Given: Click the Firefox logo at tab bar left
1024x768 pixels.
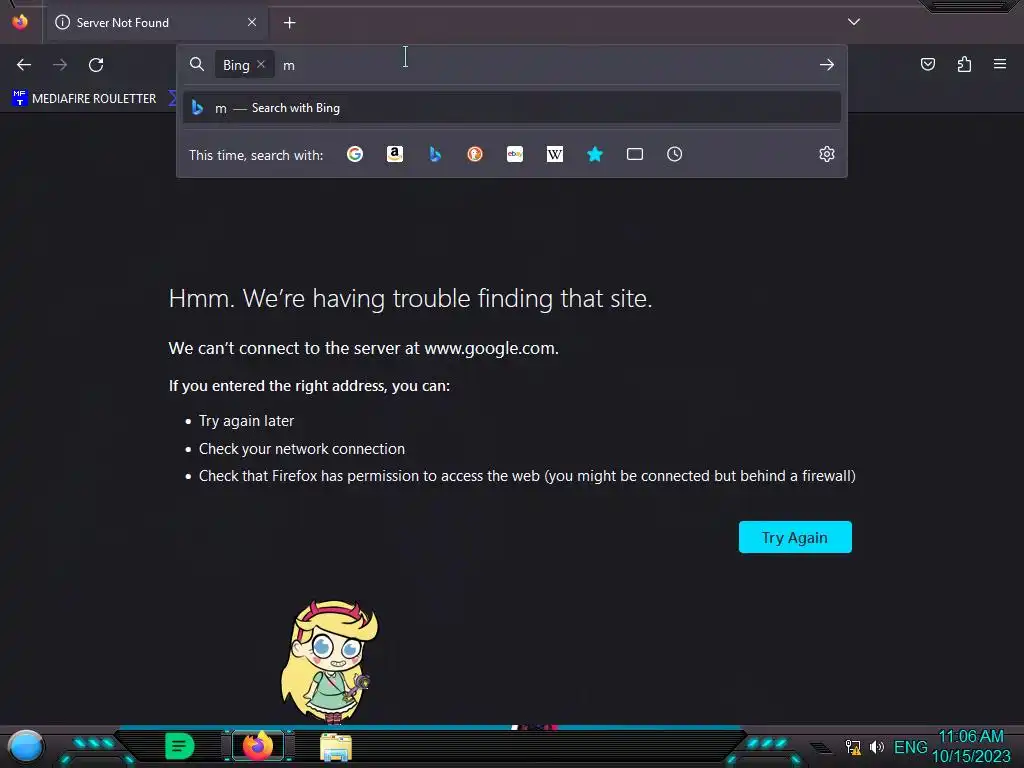Looking at the screenshot, I should (20, 22).
